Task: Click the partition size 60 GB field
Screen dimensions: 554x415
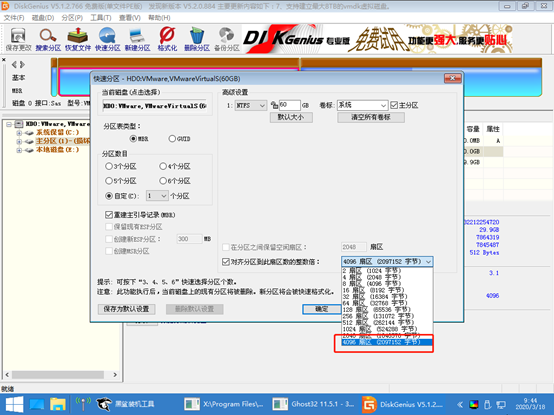Action: 290,105
